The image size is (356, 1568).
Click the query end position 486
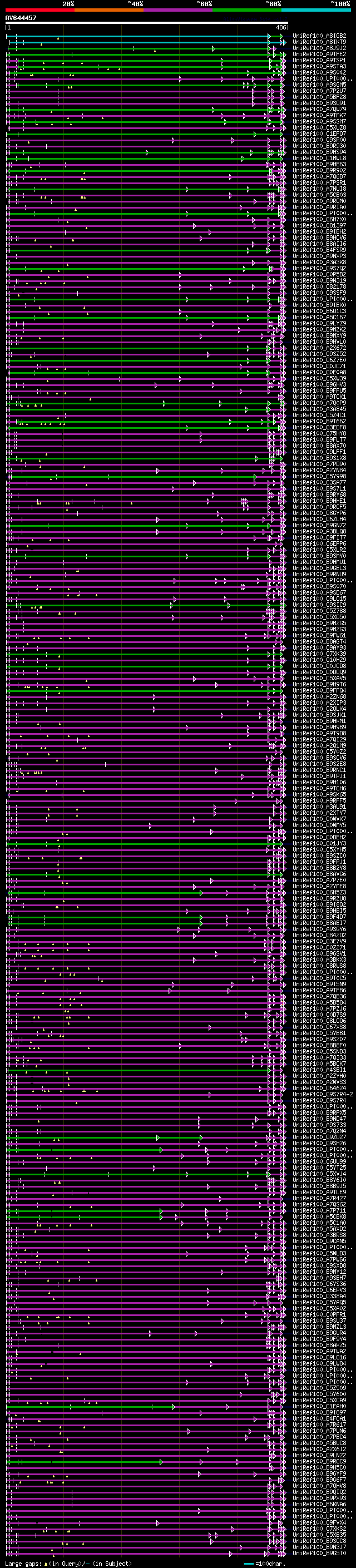coord(280,27)
